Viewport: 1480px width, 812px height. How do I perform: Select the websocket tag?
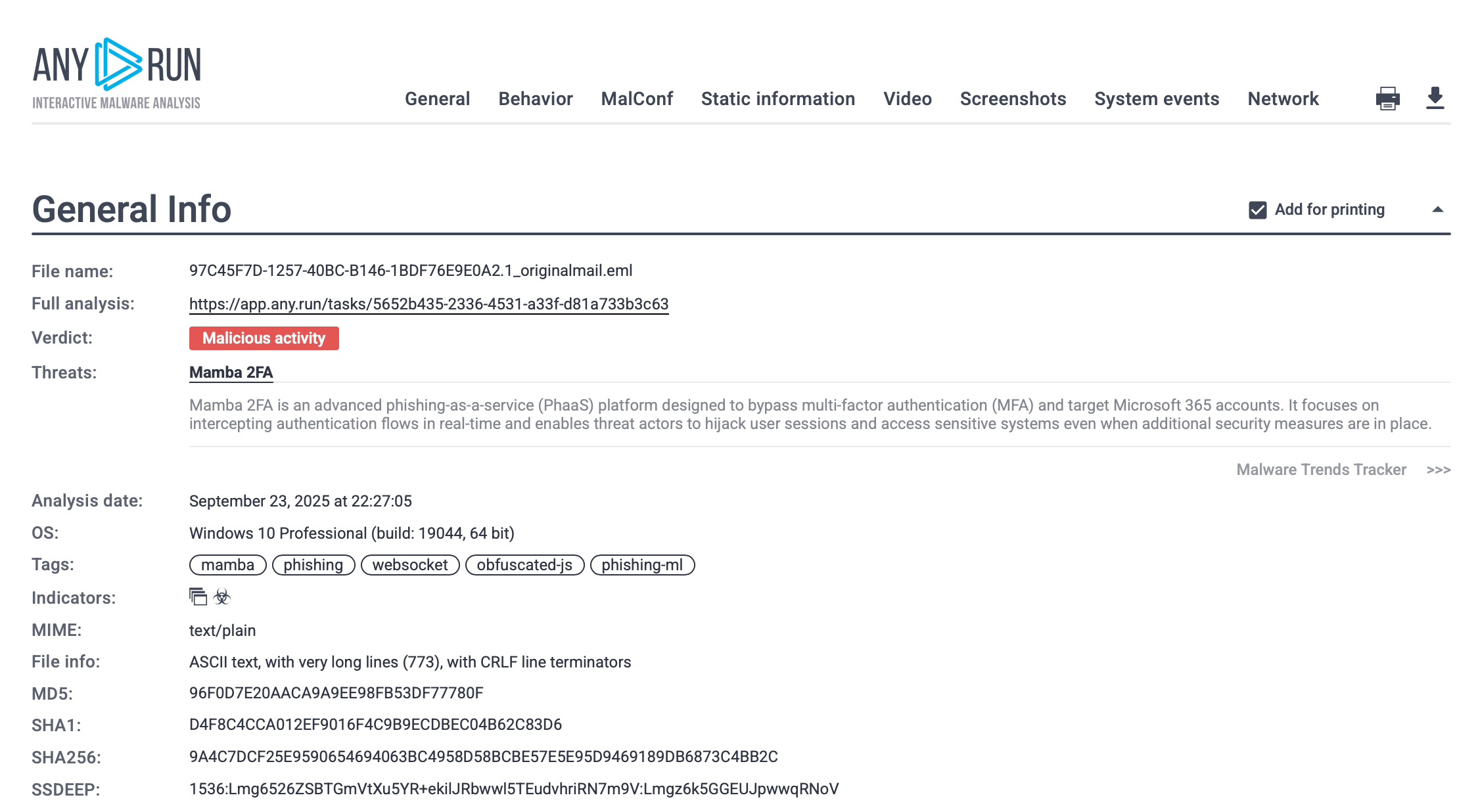(409, 565)
